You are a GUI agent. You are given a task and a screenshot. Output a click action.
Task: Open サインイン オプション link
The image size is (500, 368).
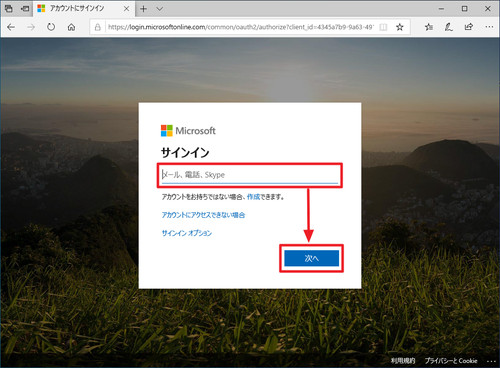[x=187, y=233]
